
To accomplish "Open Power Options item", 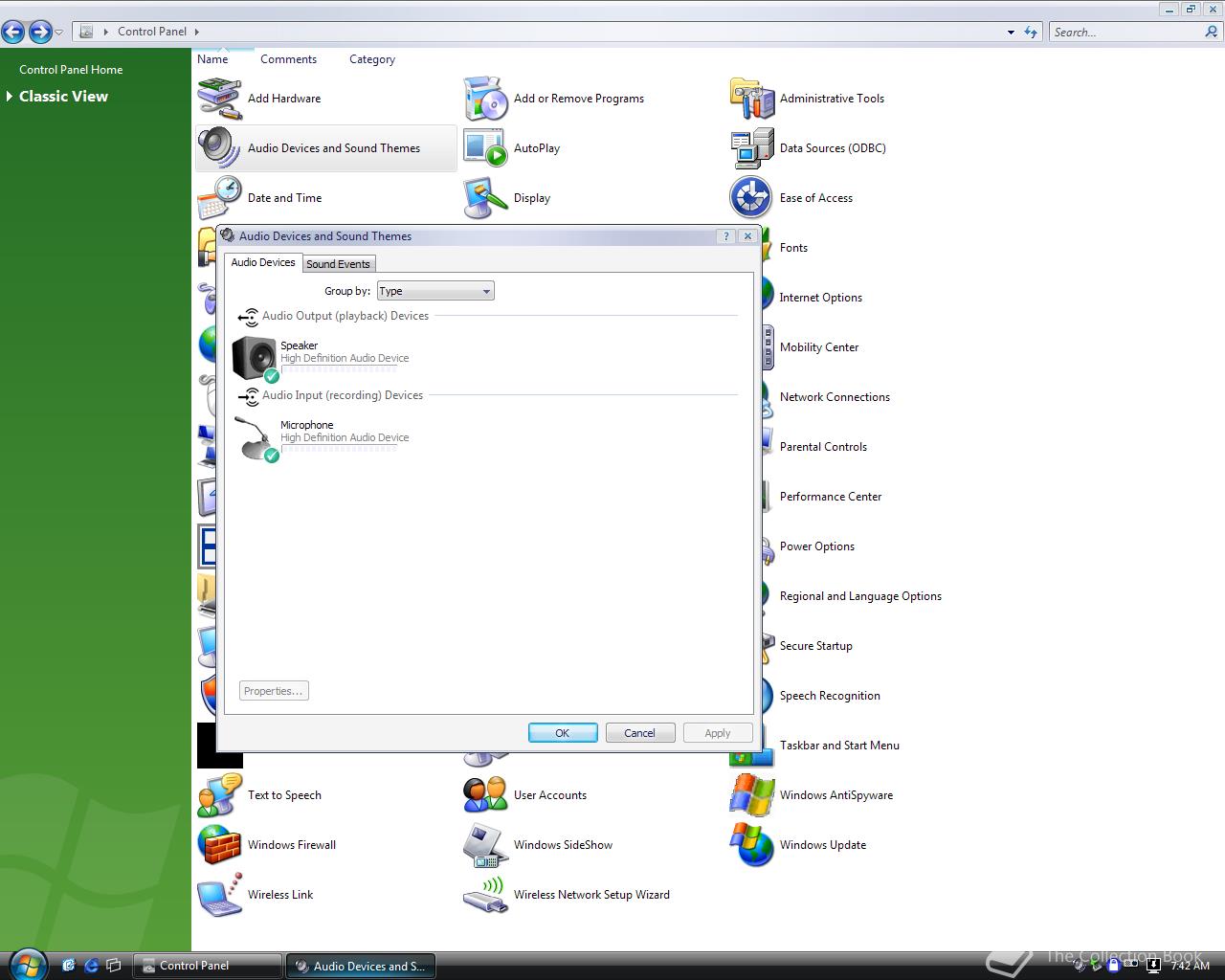I will point(817,546).
